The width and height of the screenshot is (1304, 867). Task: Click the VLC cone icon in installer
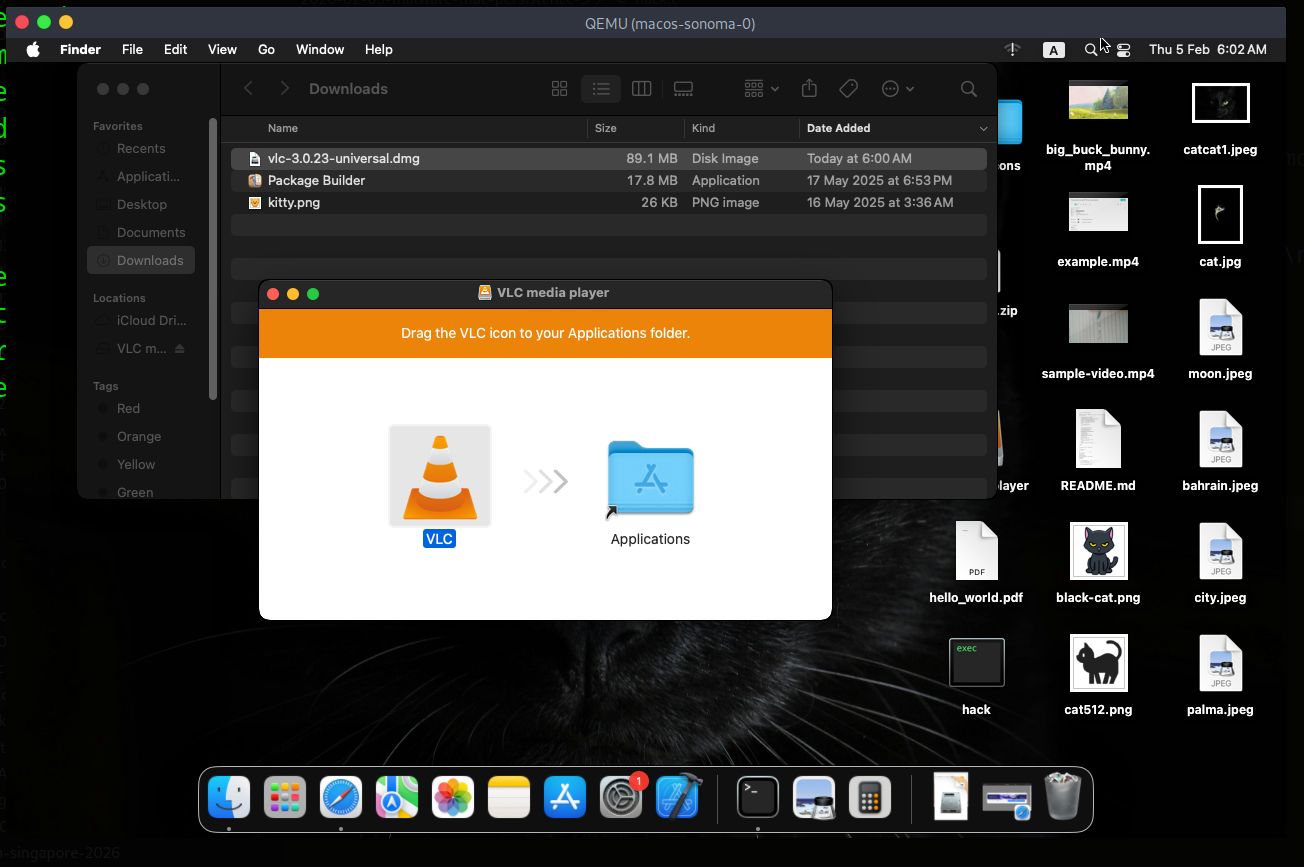click(440, 477)
